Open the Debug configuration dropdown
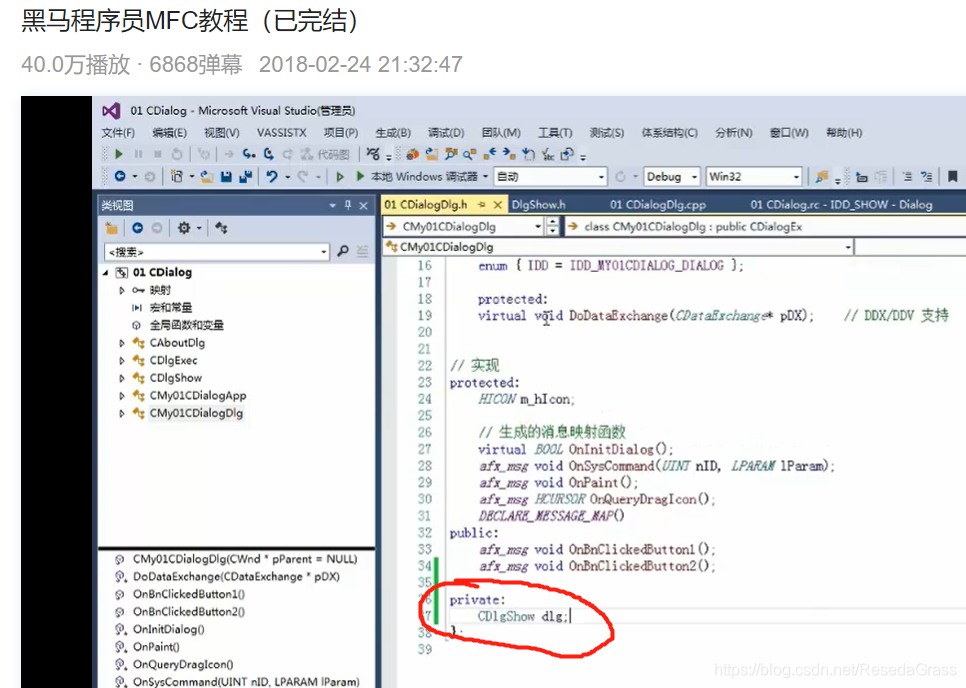This screenshot has width=966, height=688. click(x=672, y=177)
